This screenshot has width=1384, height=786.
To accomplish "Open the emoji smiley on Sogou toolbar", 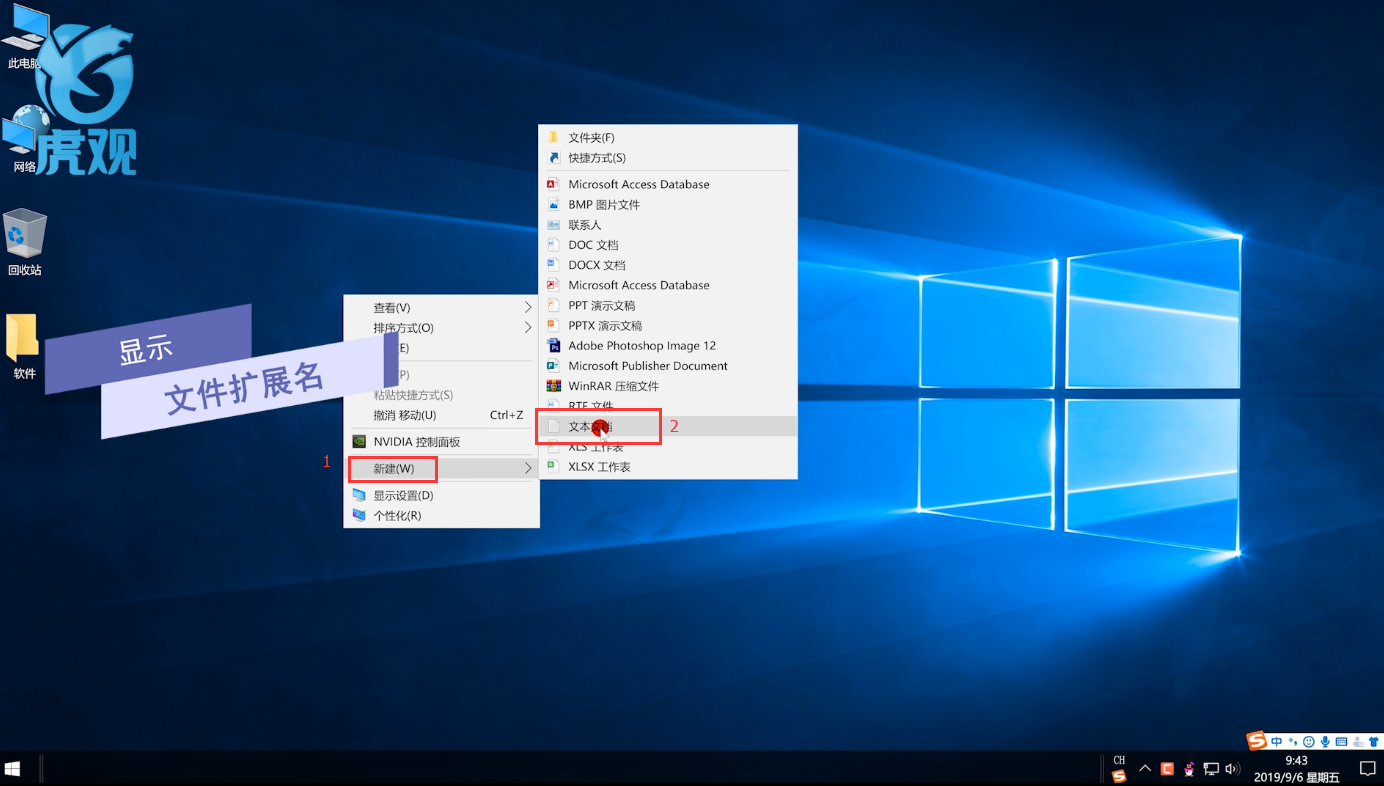I will [x=1309, y=742].
